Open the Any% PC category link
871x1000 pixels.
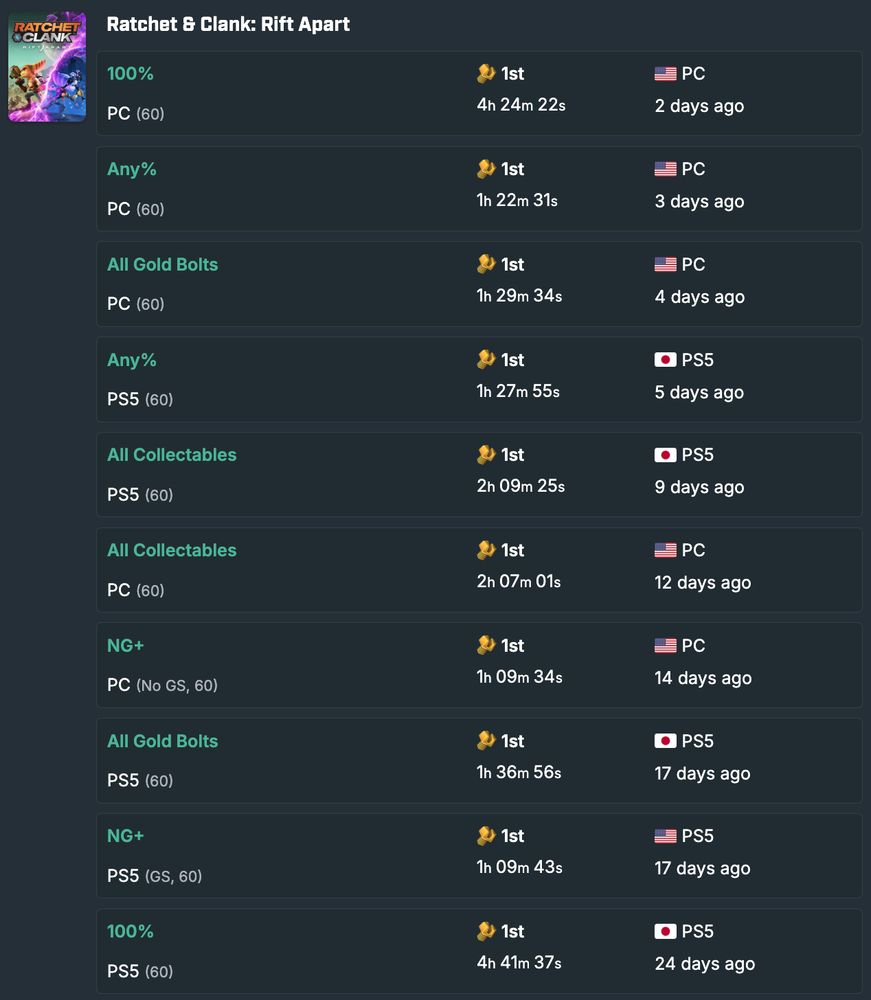point(131,169)
